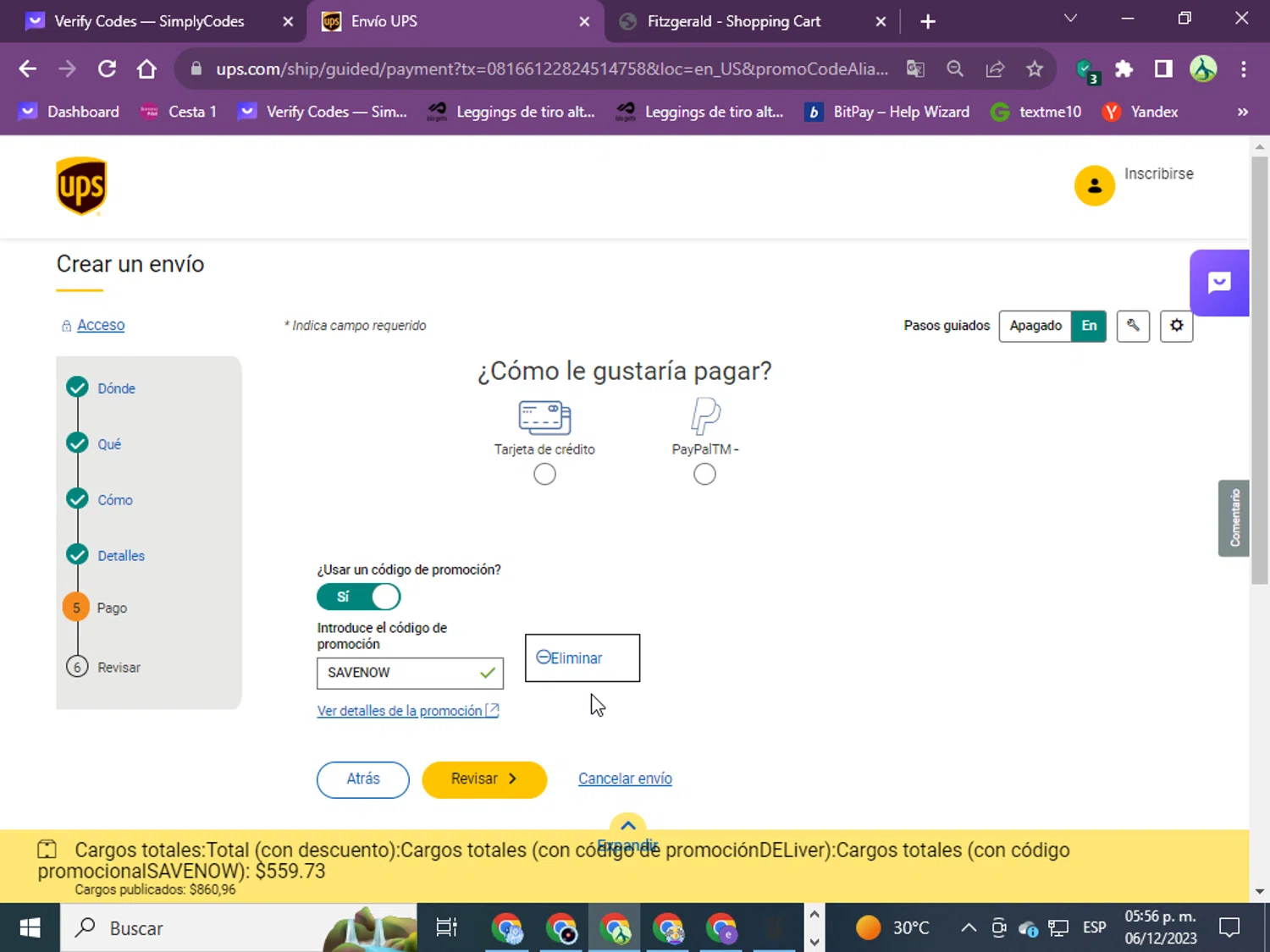This screenshot has height=952, width=1270.
Task: Click the browser forward arrow
Action: pos(67,69)
